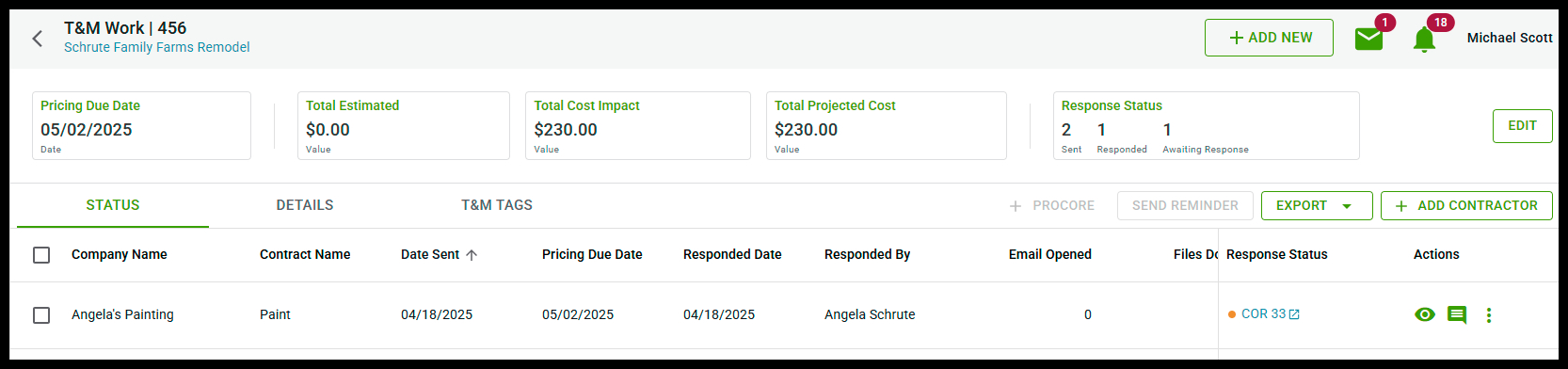This screenshot has height=369, width=1568.
Task: View Angela's Painting response via eye icon
Action: pyautogui.click(x=1425, y=314)
